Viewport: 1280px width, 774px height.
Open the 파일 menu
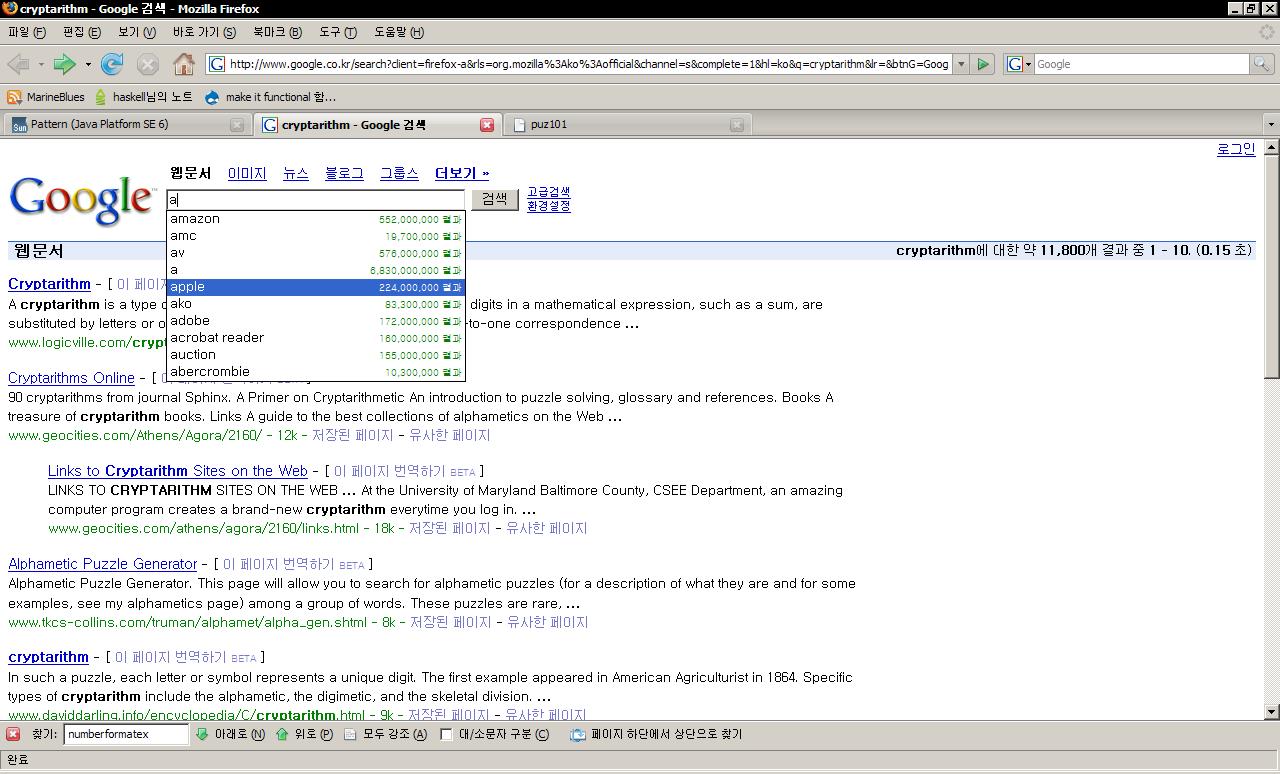click(26, 32)
